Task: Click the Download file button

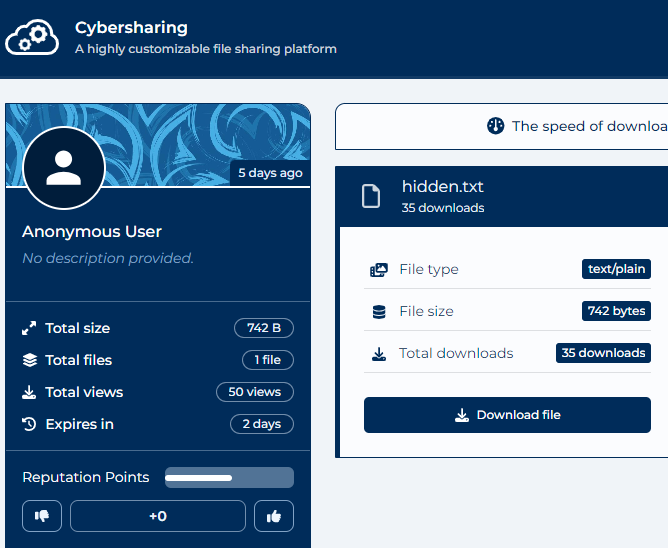Action: [x=507, y=415]
